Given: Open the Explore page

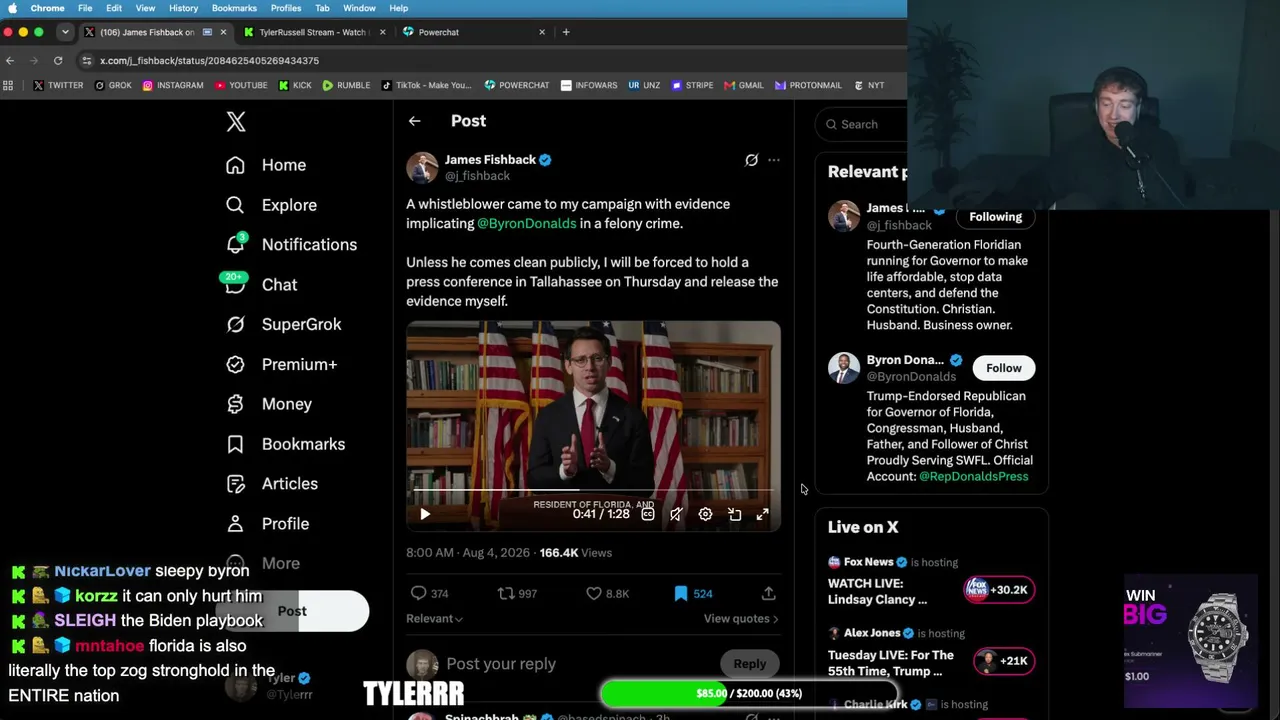Looking at the screenshot, I should click(x=271, y=205).
